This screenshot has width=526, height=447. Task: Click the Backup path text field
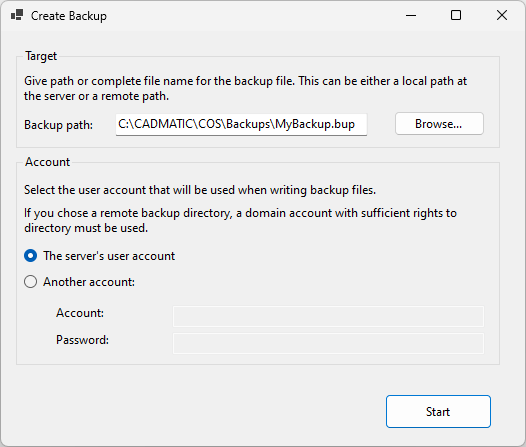click(x=241, y=124)
